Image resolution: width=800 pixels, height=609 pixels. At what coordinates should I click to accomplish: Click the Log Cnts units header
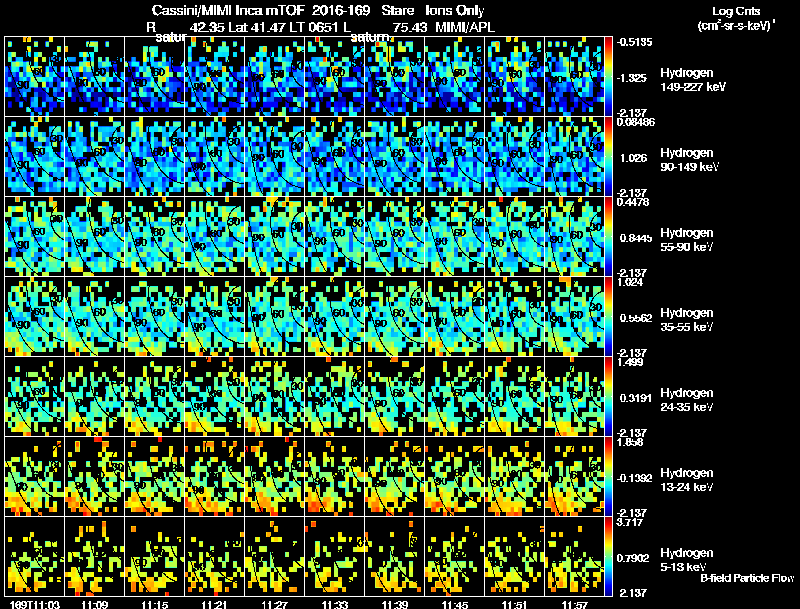point(736,18)
